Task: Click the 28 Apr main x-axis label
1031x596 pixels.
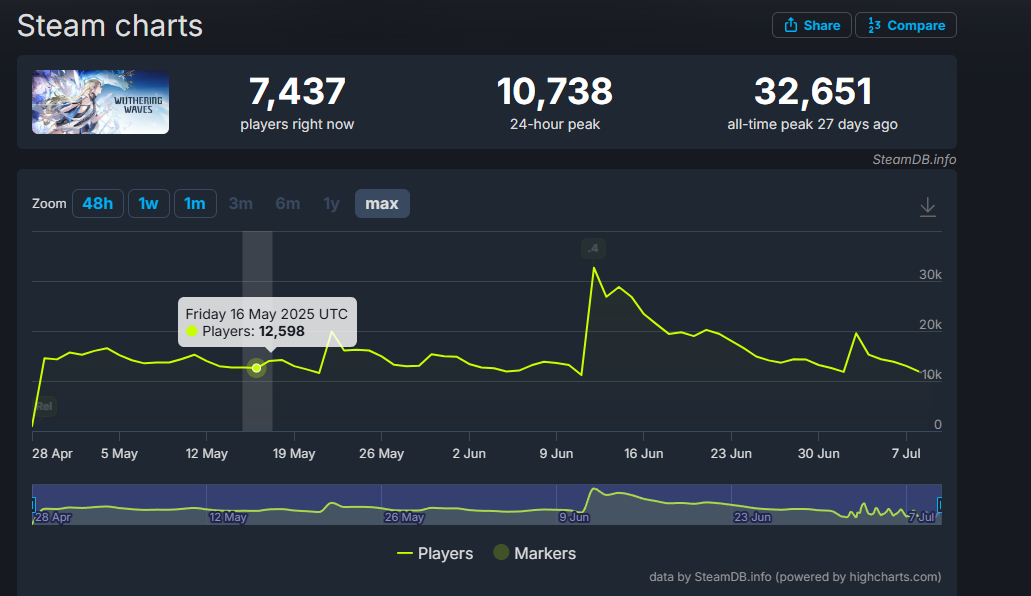Action: [x=53, y=453]
